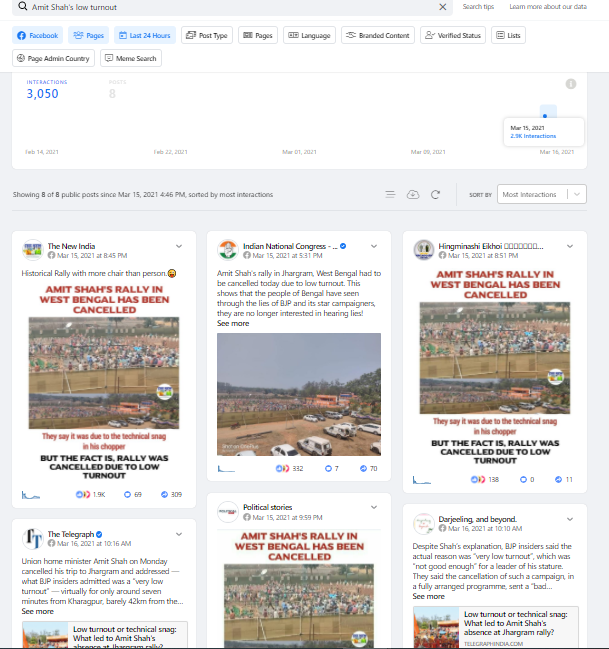This screenshot has height=649, width=609.
Task: Open the Last 24 Hours date filter
Action: tap(145, 35)
